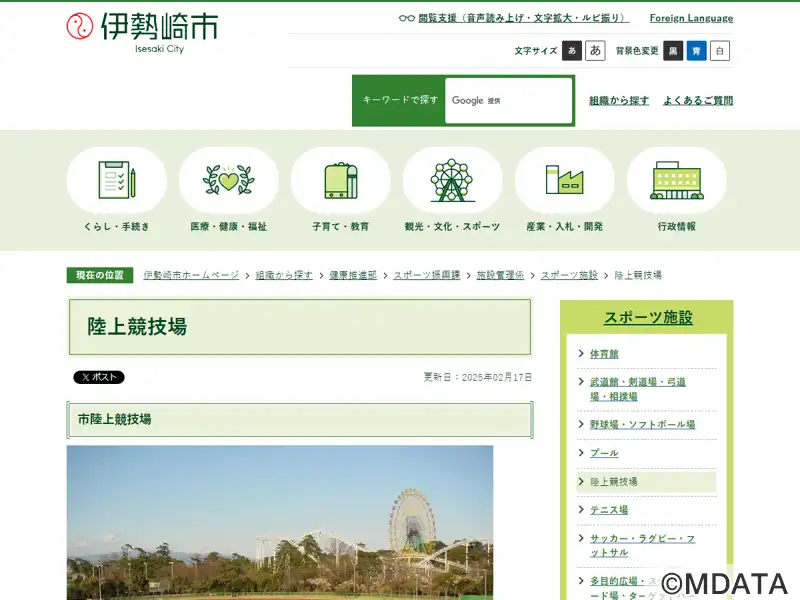Viewport: 800px width, 600px height.
Task: Click the よくあるご質問 link
Action: tap(697, 101)
